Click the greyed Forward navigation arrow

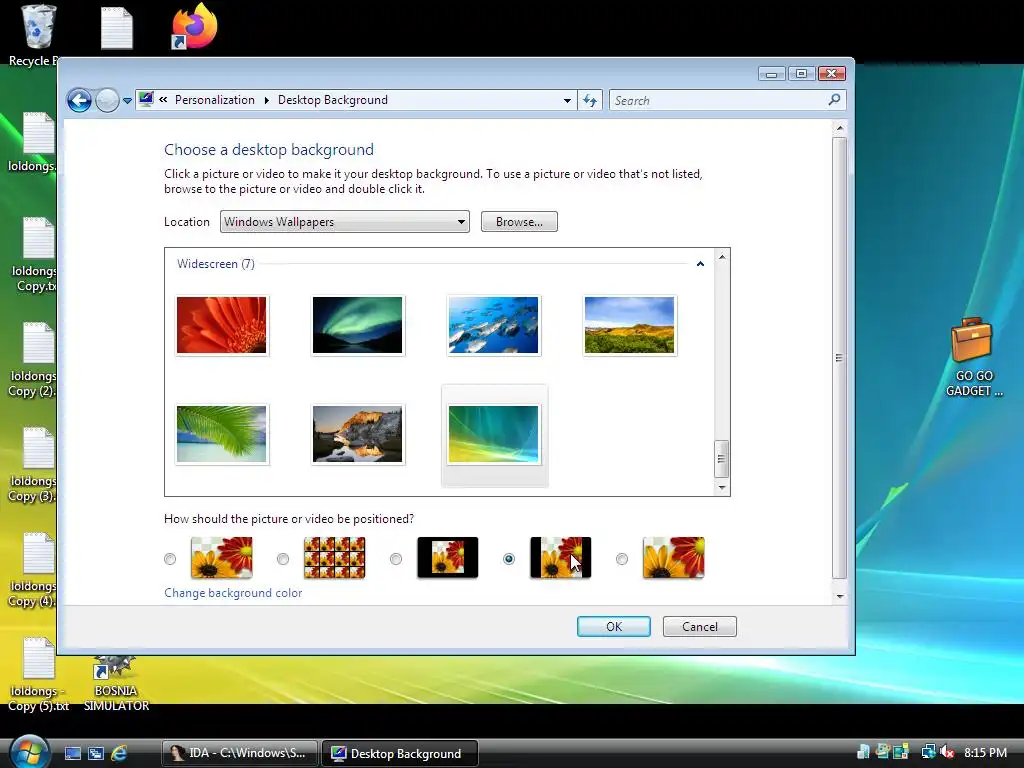[107, 101]
